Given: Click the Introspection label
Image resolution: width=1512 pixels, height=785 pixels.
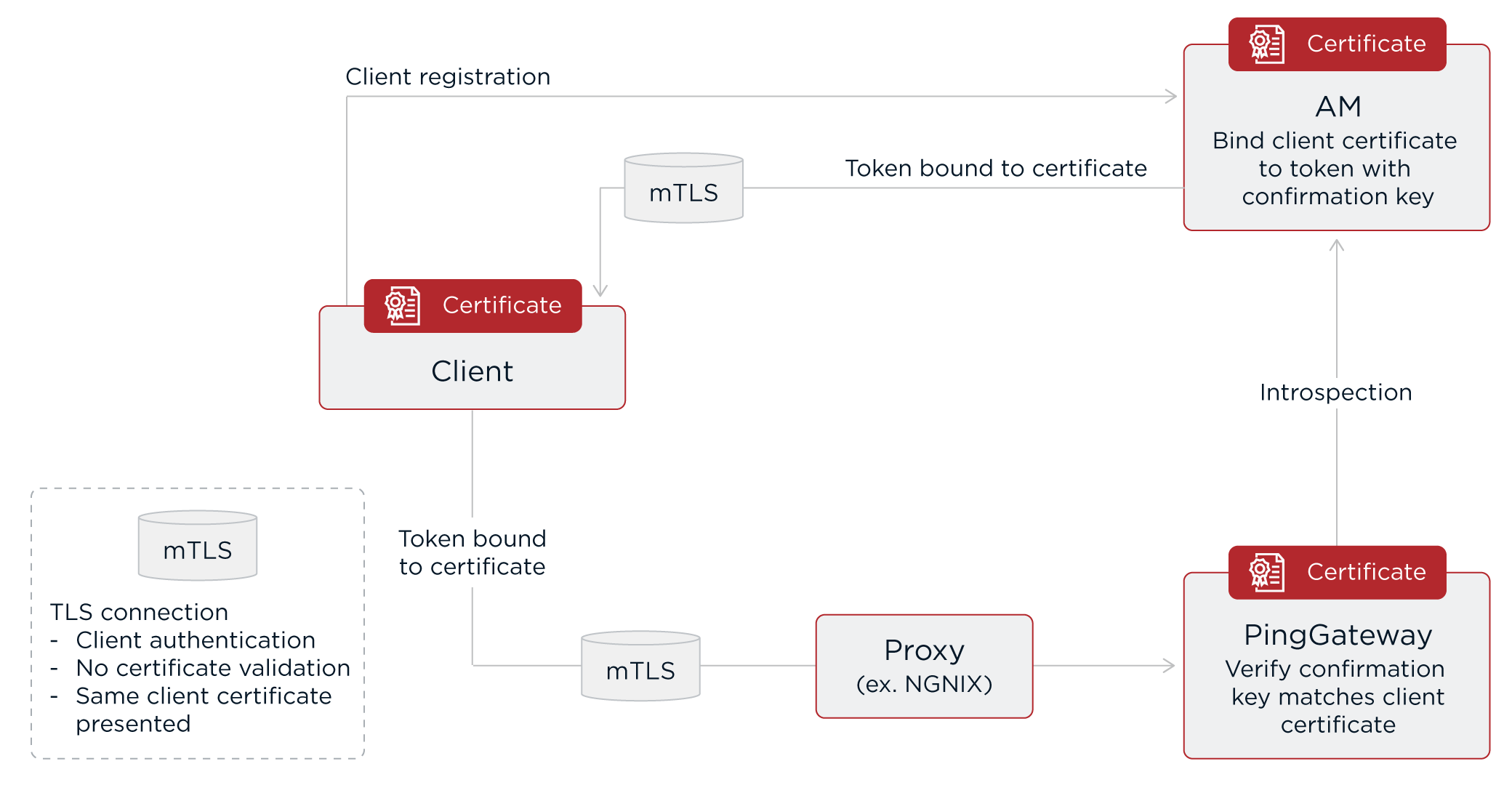Looking at the screenshot, I should (1336, 392).
